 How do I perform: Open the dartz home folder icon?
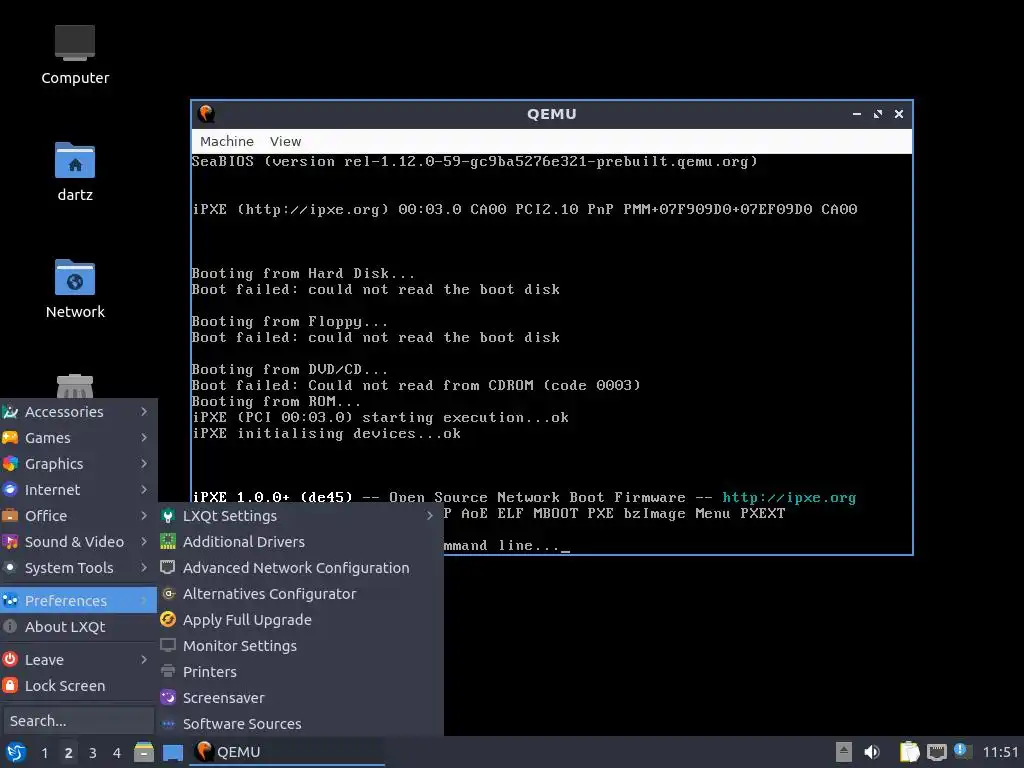[x=74, y=172]
